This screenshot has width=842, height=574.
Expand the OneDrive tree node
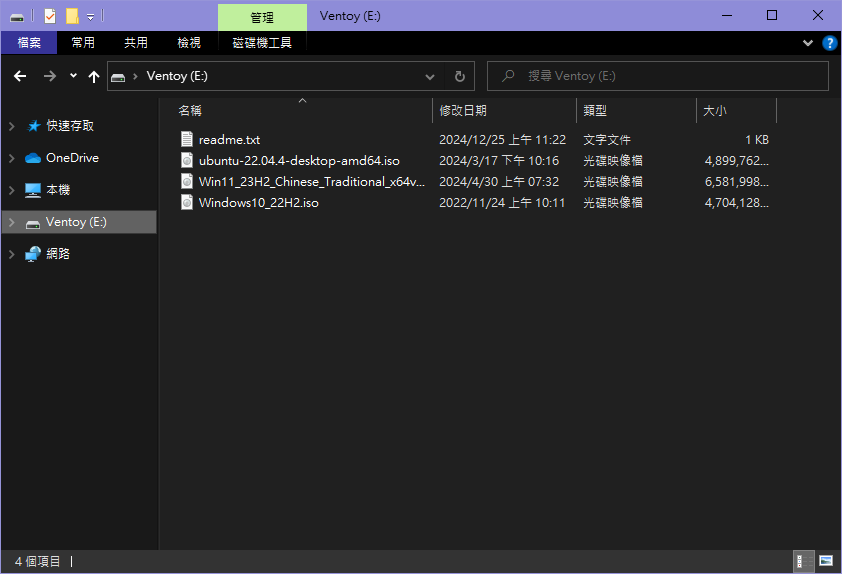pos(12,158)
